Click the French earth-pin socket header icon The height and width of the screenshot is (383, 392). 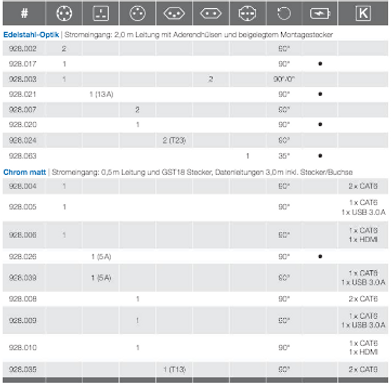pyautogui.click(x=137, y=13)
